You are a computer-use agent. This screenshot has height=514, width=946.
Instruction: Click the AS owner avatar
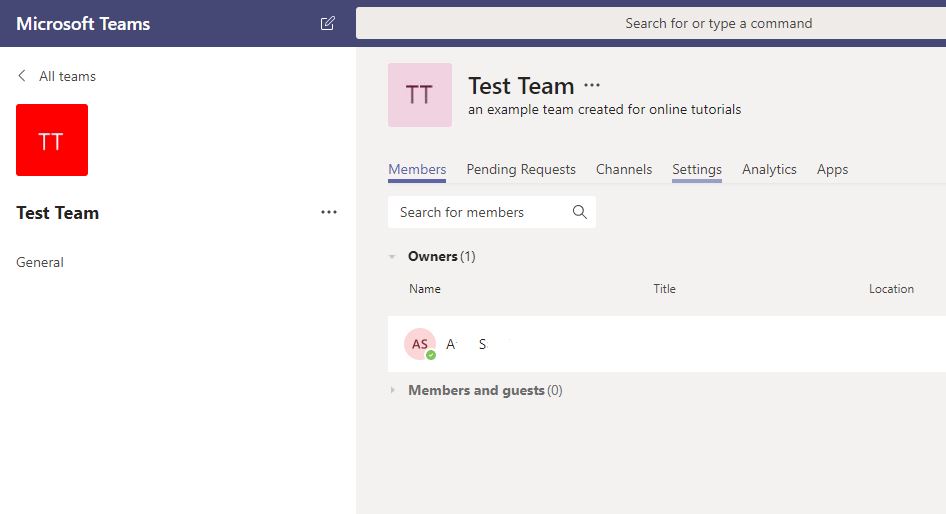(420, 344)
